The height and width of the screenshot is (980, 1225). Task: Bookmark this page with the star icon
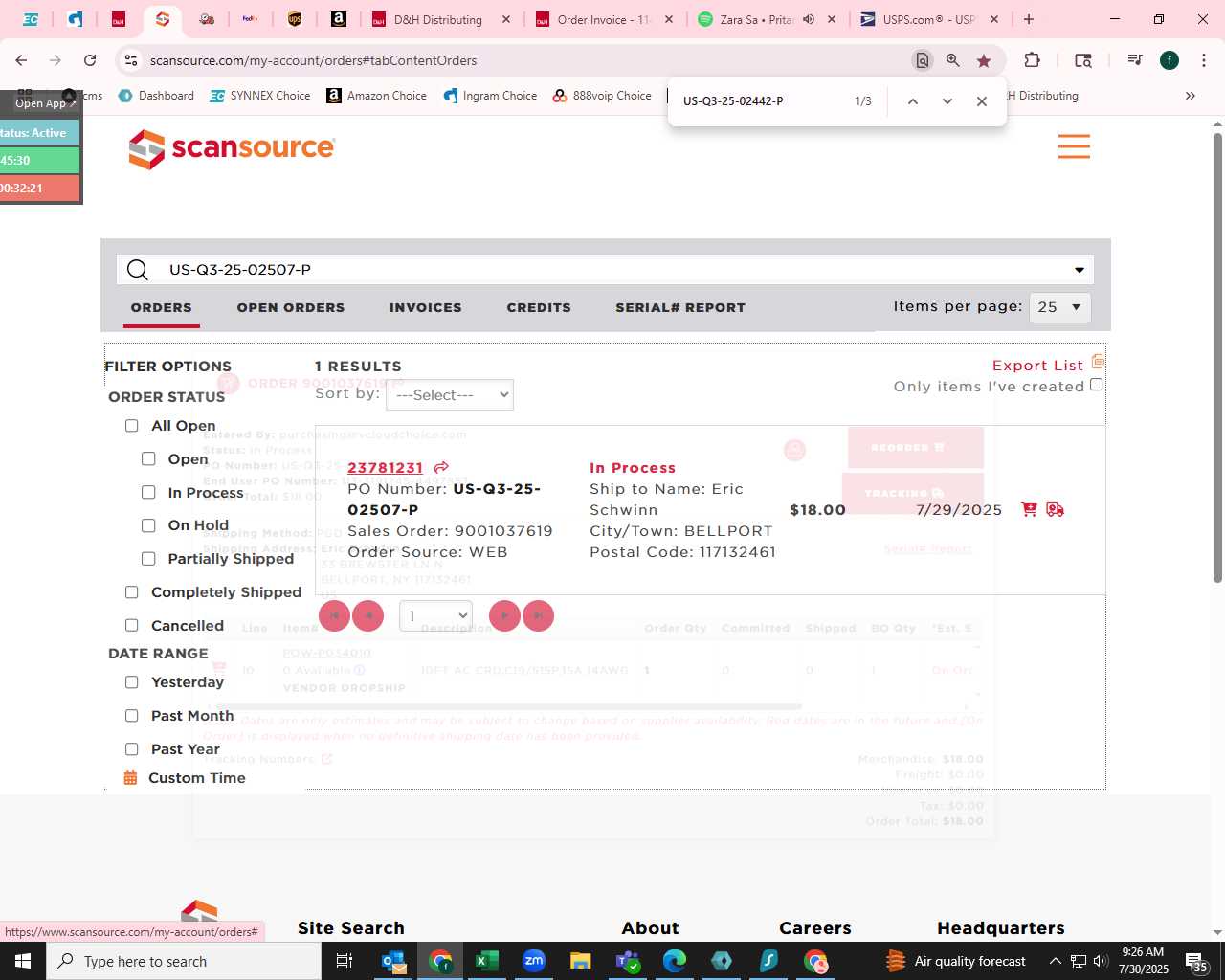984,60
